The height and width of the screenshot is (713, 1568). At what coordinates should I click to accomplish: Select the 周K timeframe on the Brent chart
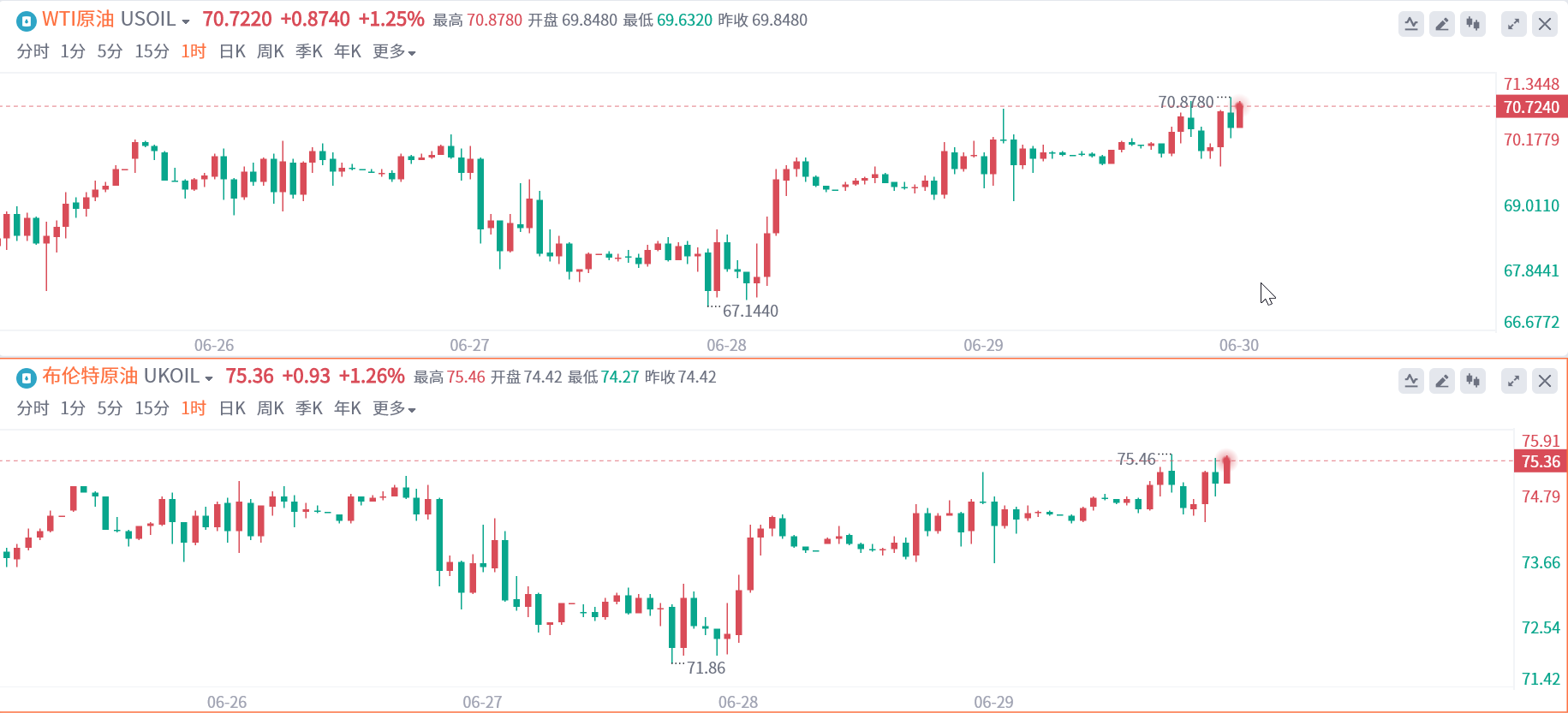point(270,409)
